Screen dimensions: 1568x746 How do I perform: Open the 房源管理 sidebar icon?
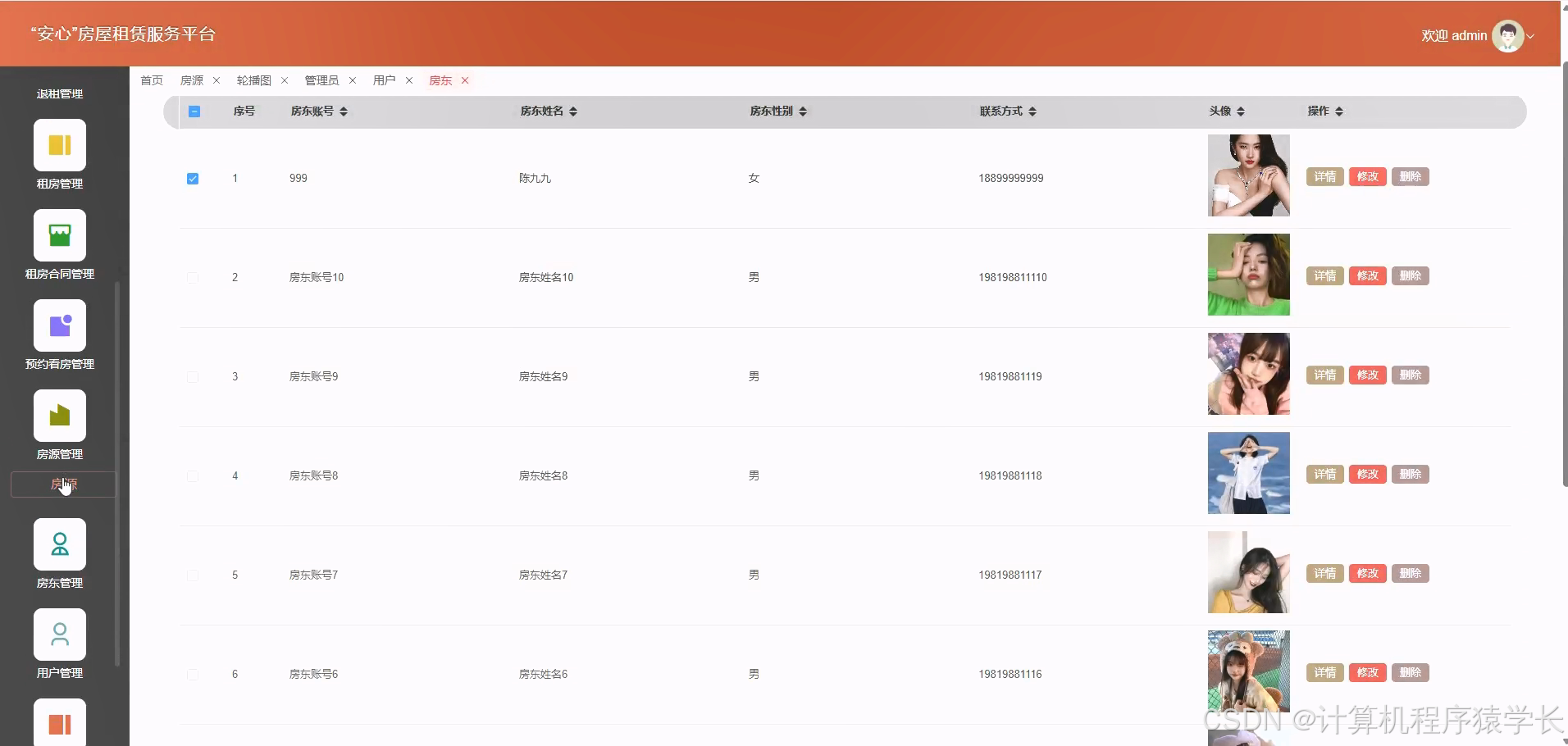click(60, 416)
